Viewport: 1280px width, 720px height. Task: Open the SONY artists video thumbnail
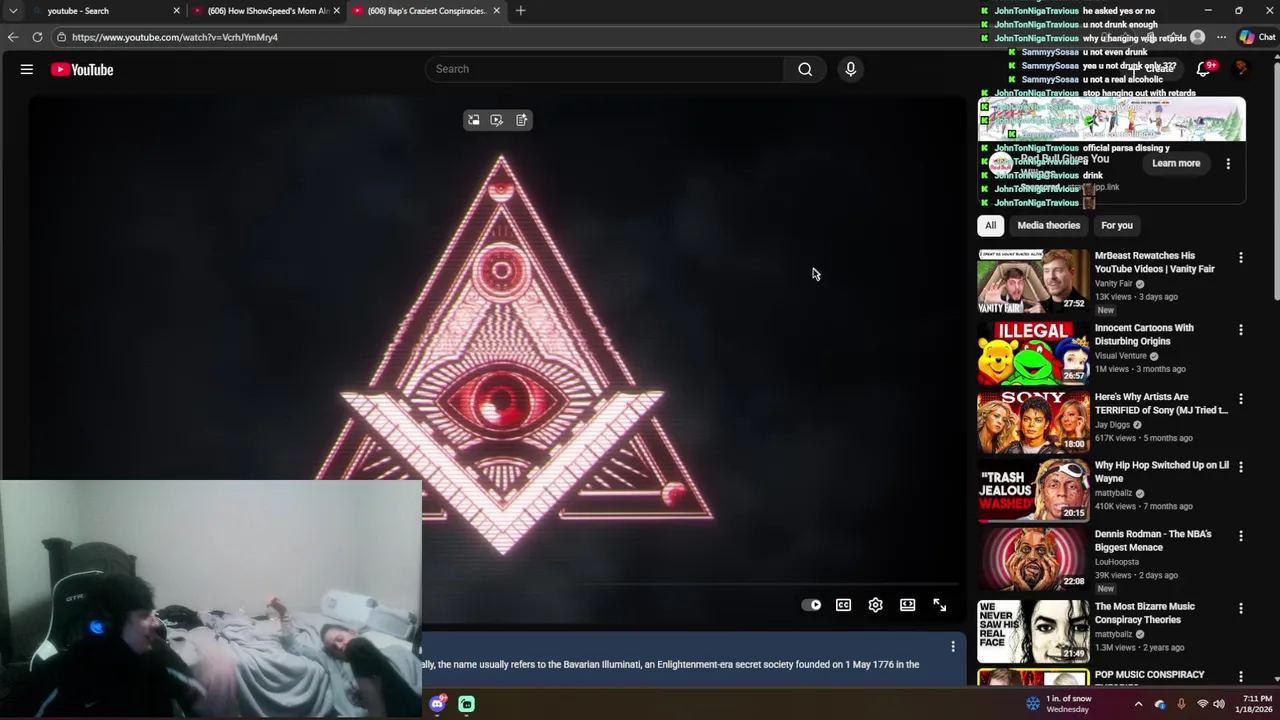[1033, 422]
